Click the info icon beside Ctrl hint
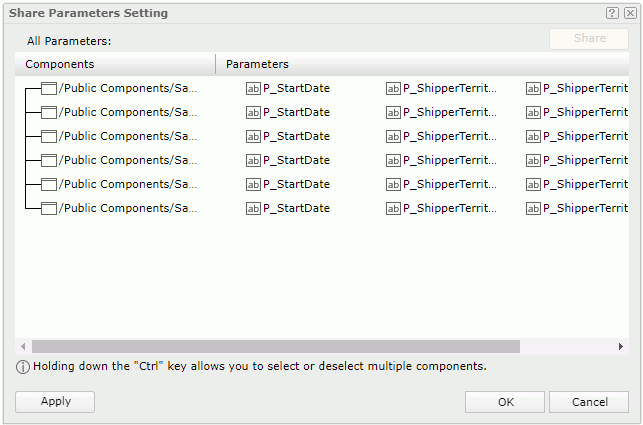643x425 pixels. click(23, 367)
